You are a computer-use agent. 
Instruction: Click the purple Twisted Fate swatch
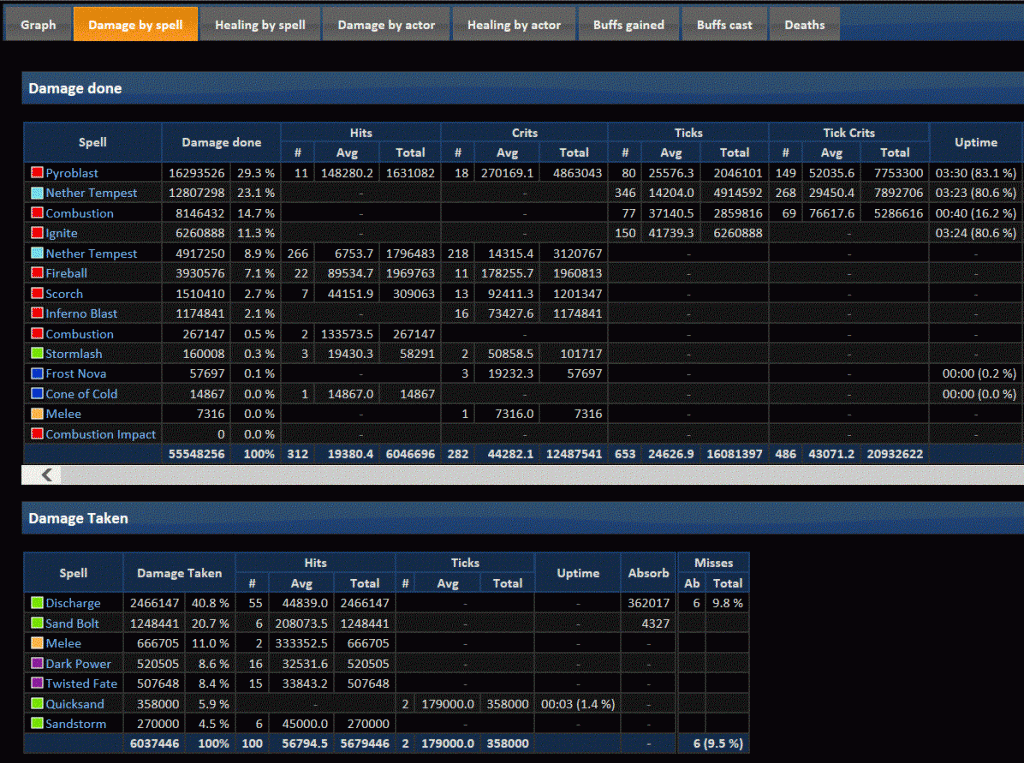[37, 683]
